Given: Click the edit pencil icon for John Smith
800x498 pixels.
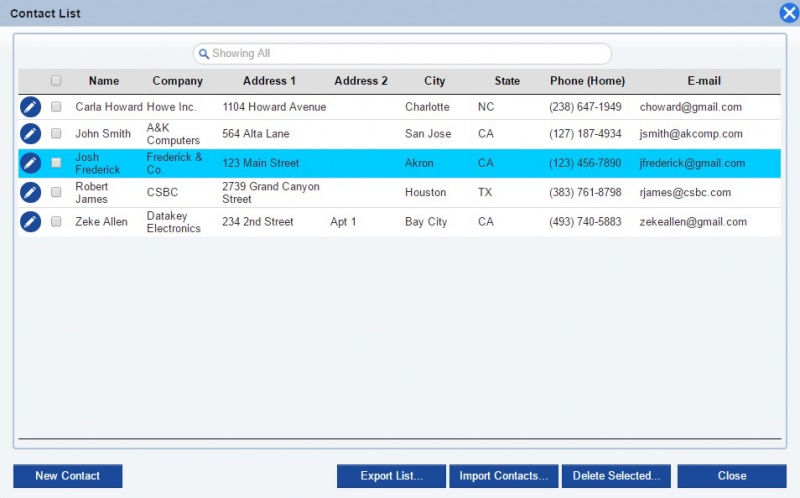Looking at the screenshot, I should pos(30,134).
